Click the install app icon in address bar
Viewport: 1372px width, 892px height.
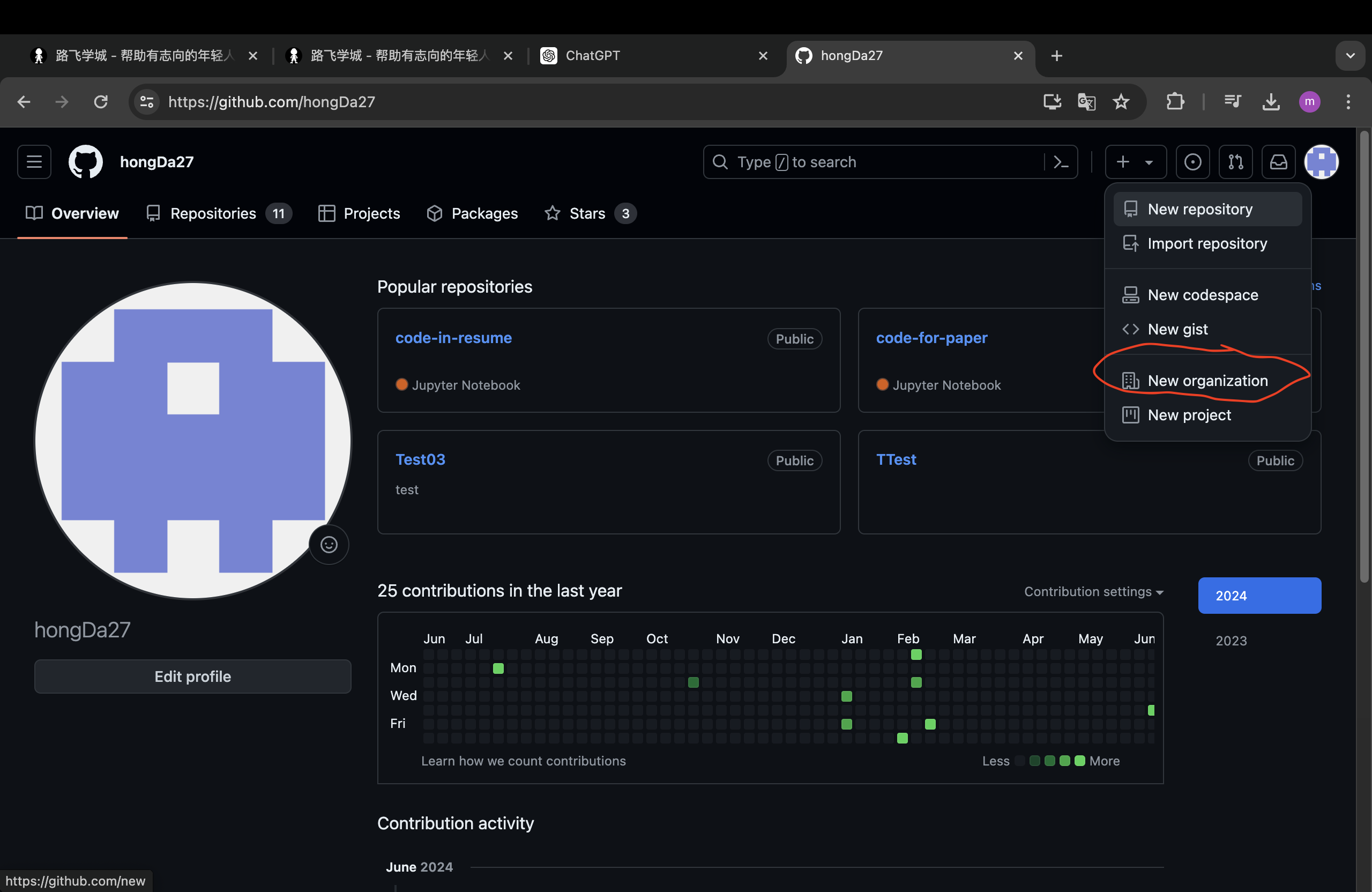tap(1052, 102)
